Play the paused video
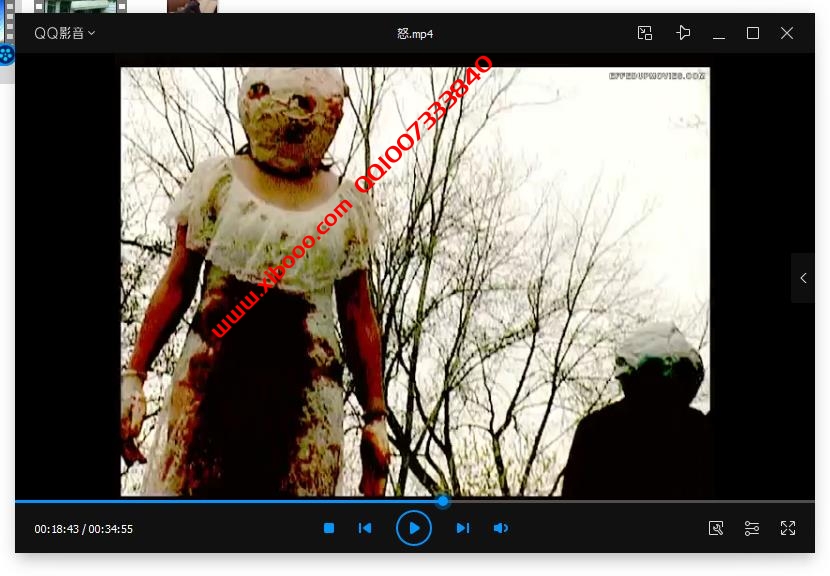 point(414,528)
